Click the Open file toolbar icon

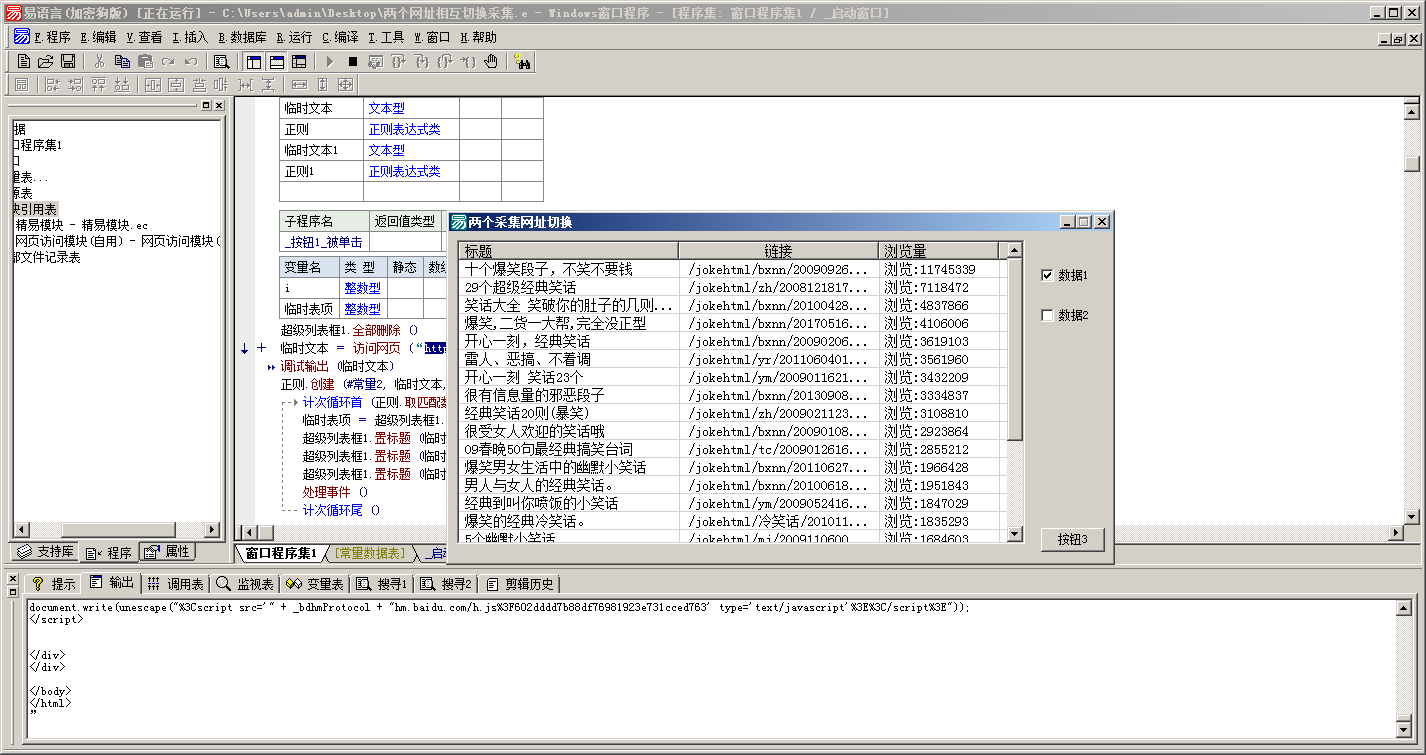click(x=46, y=61)
